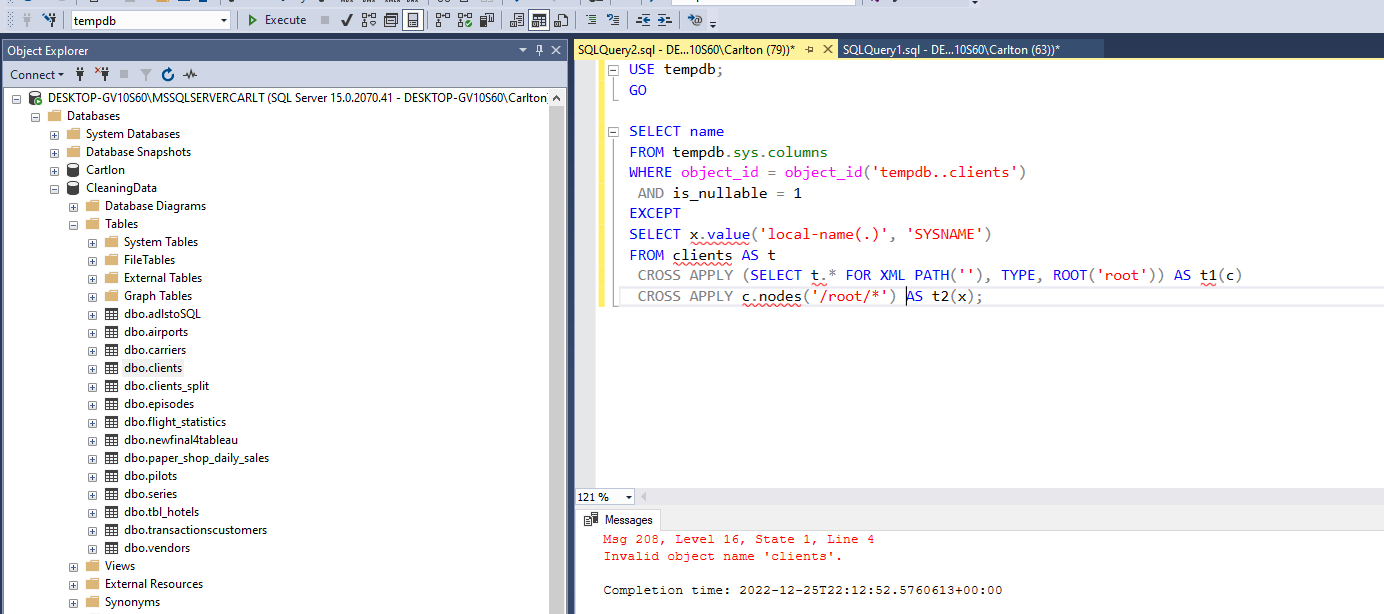Switch output to Results to Text

pos(516,20)
